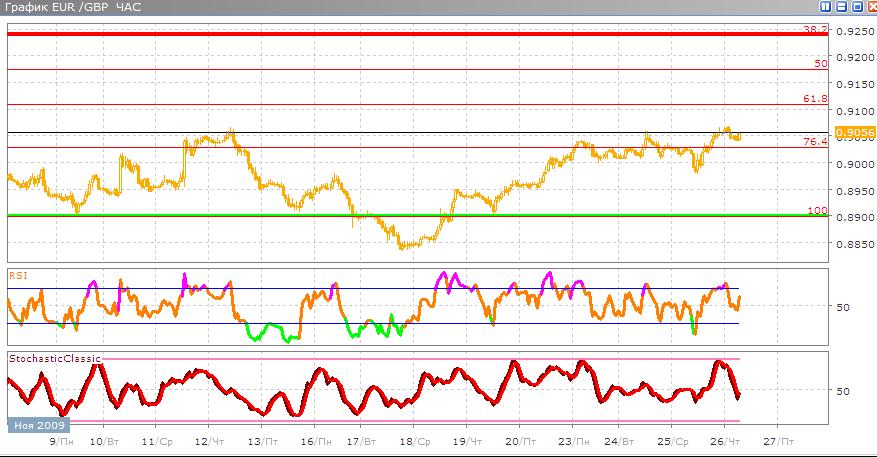Select the 12/Чт date on time axis
The height and width of the screenshot is (458, 877).
click(x=208, y=441)
